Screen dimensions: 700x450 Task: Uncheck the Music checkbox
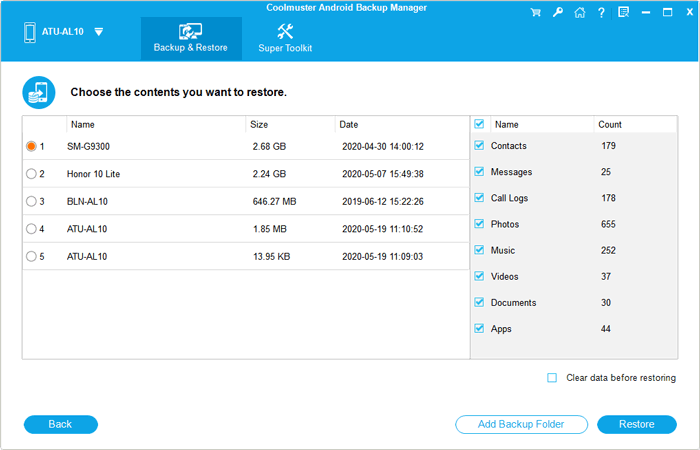[x=479, y=250]
